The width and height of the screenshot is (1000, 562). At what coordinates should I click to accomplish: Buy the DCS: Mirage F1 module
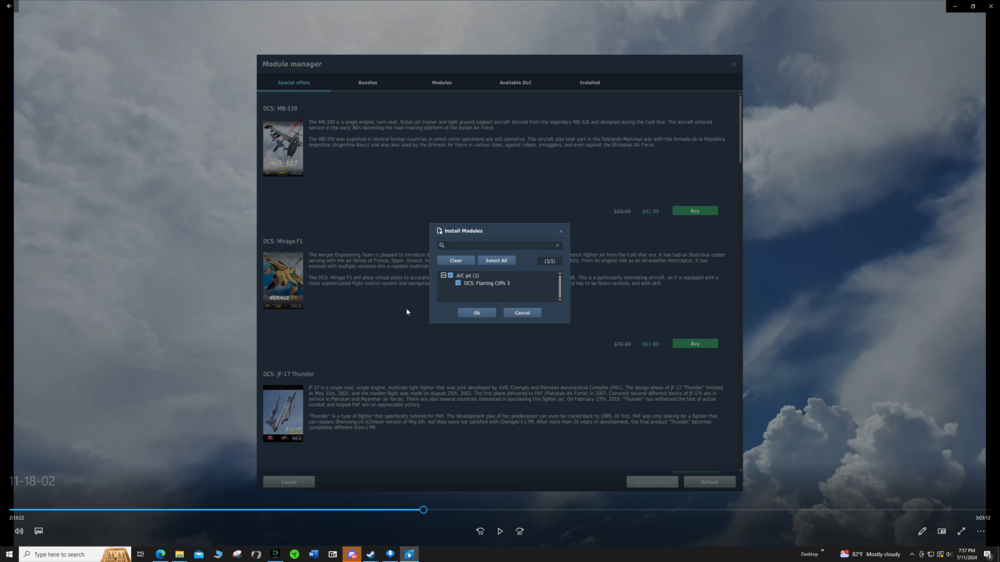click(x=695, y=343)
